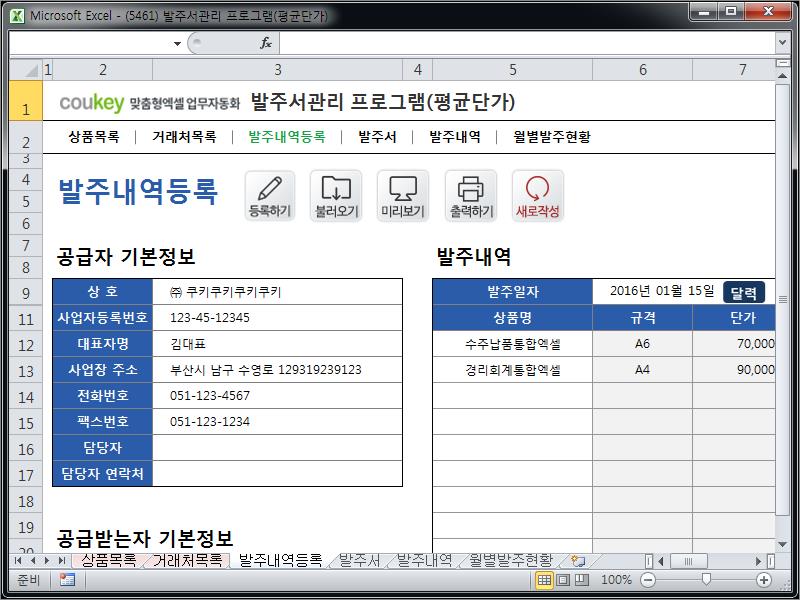Click the 새로작성 refresh icon button
Image resolution: width=800 pixels, height=600 pixels.
(x=538, y=196)
